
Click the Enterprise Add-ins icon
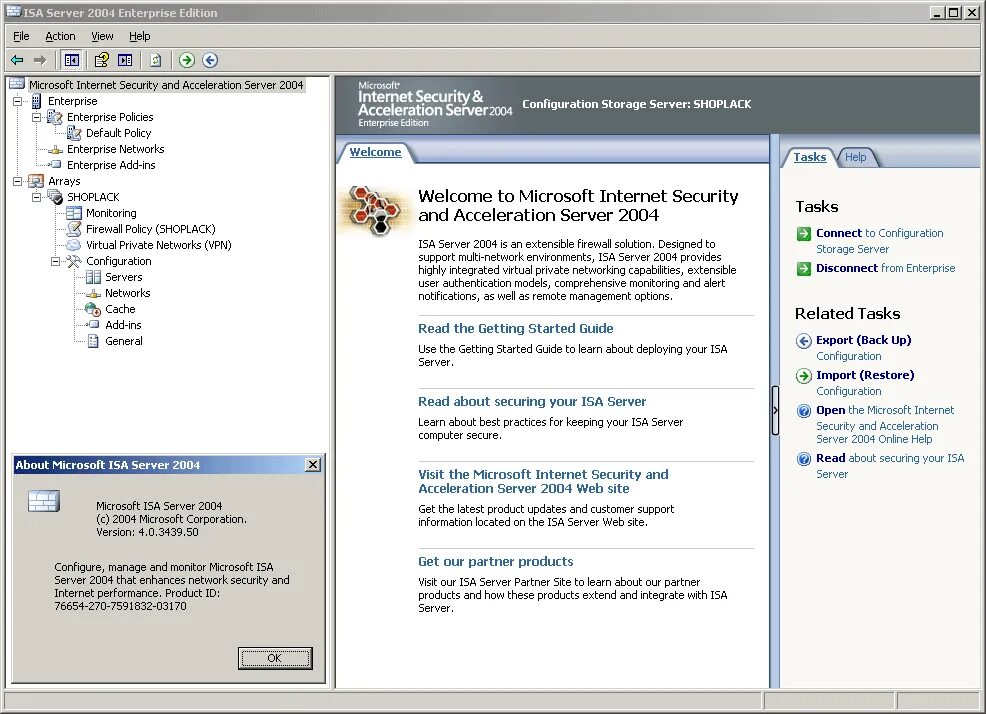coord(56,165)
